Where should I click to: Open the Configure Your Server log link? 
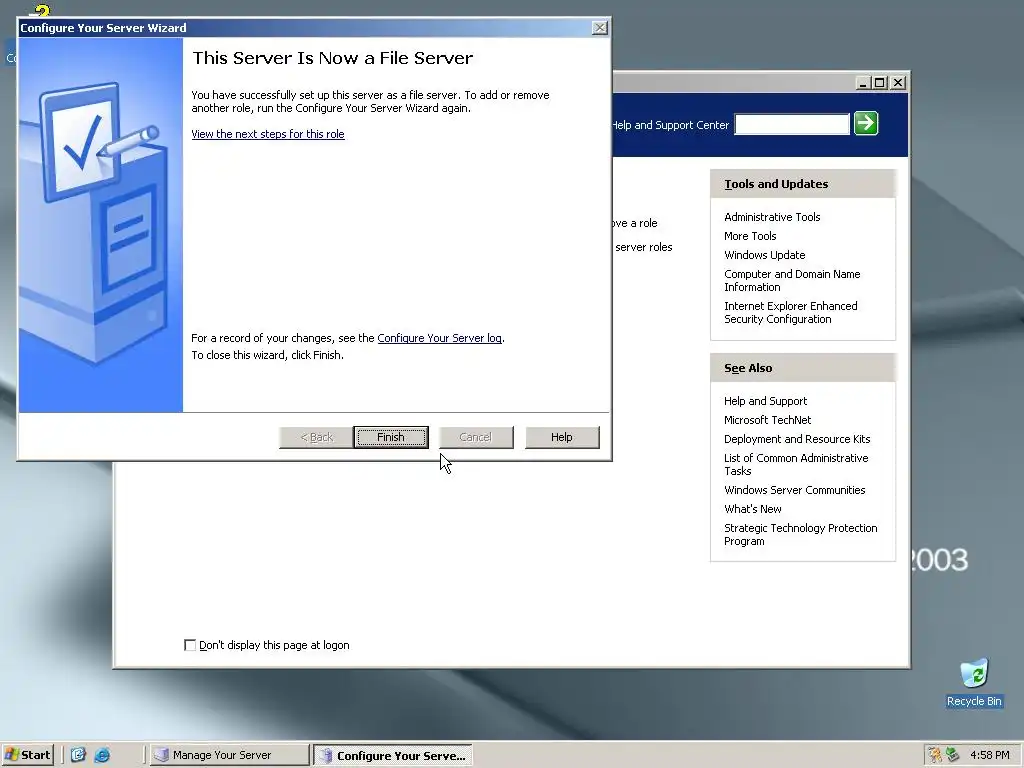[440, 338]
